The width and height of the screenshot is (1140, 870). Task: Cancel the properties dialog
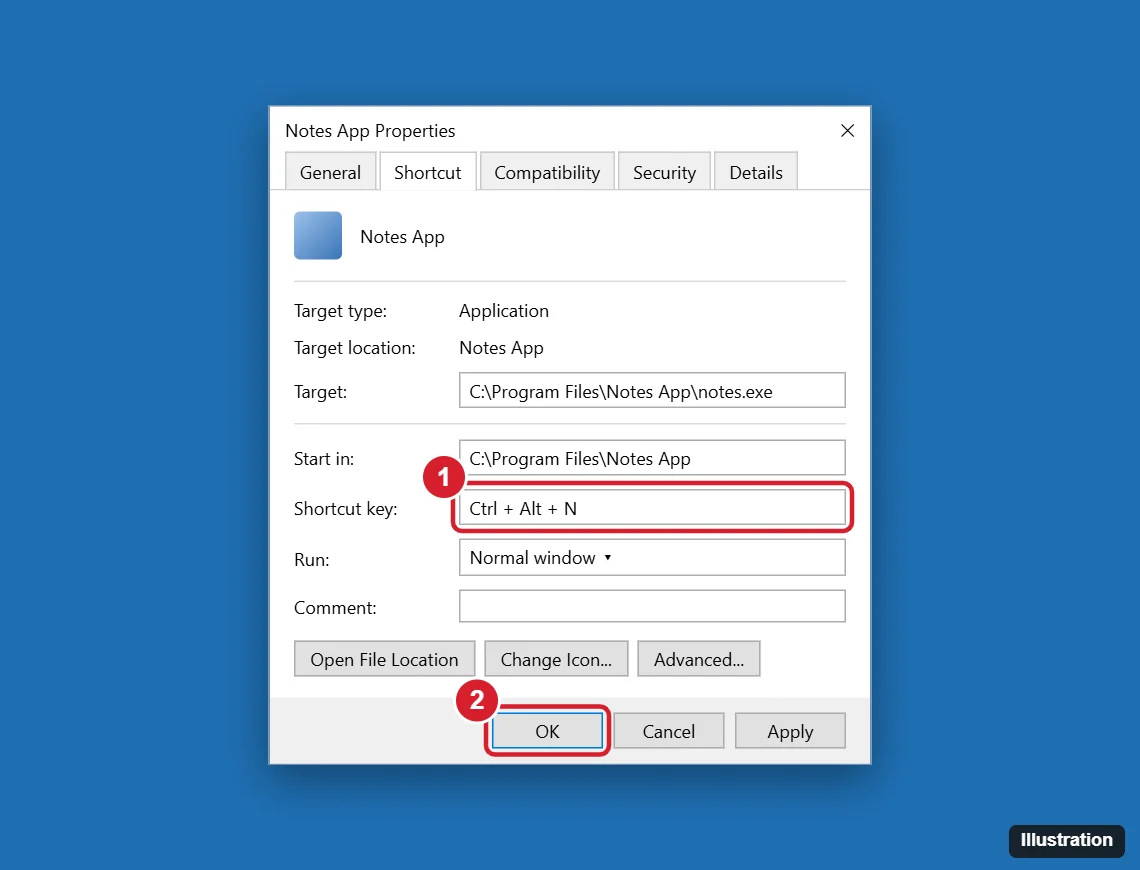tap(668, 730)
